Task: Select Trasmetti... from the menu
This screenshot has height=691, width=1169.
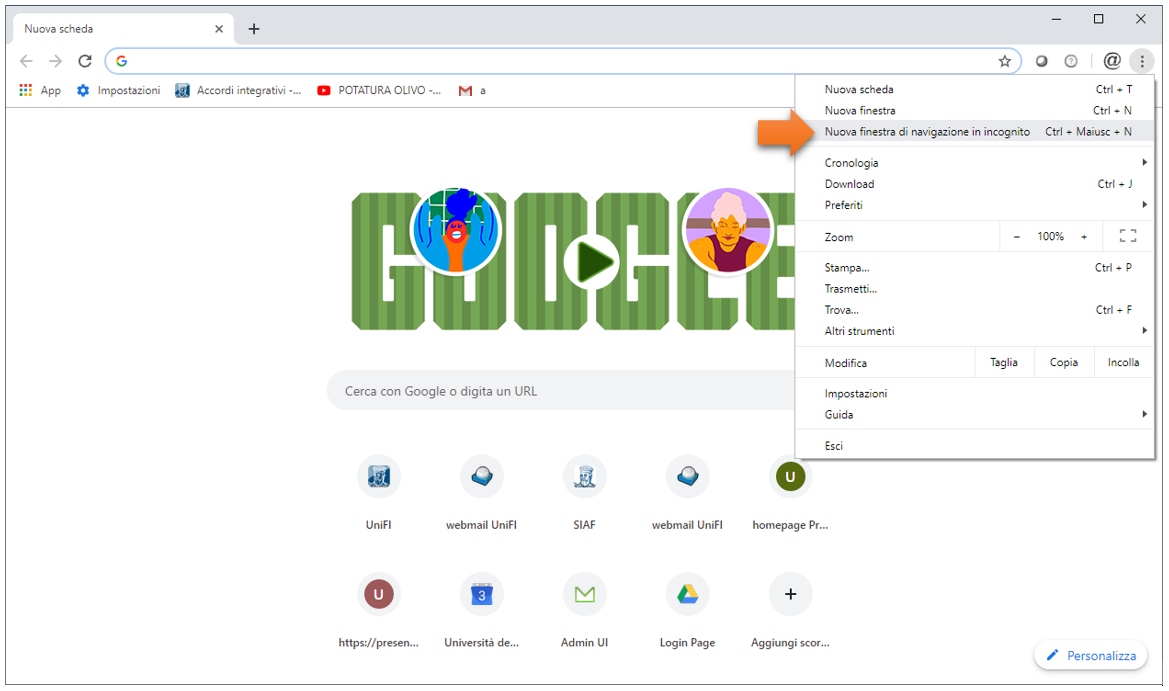Action: click(975, 288)
